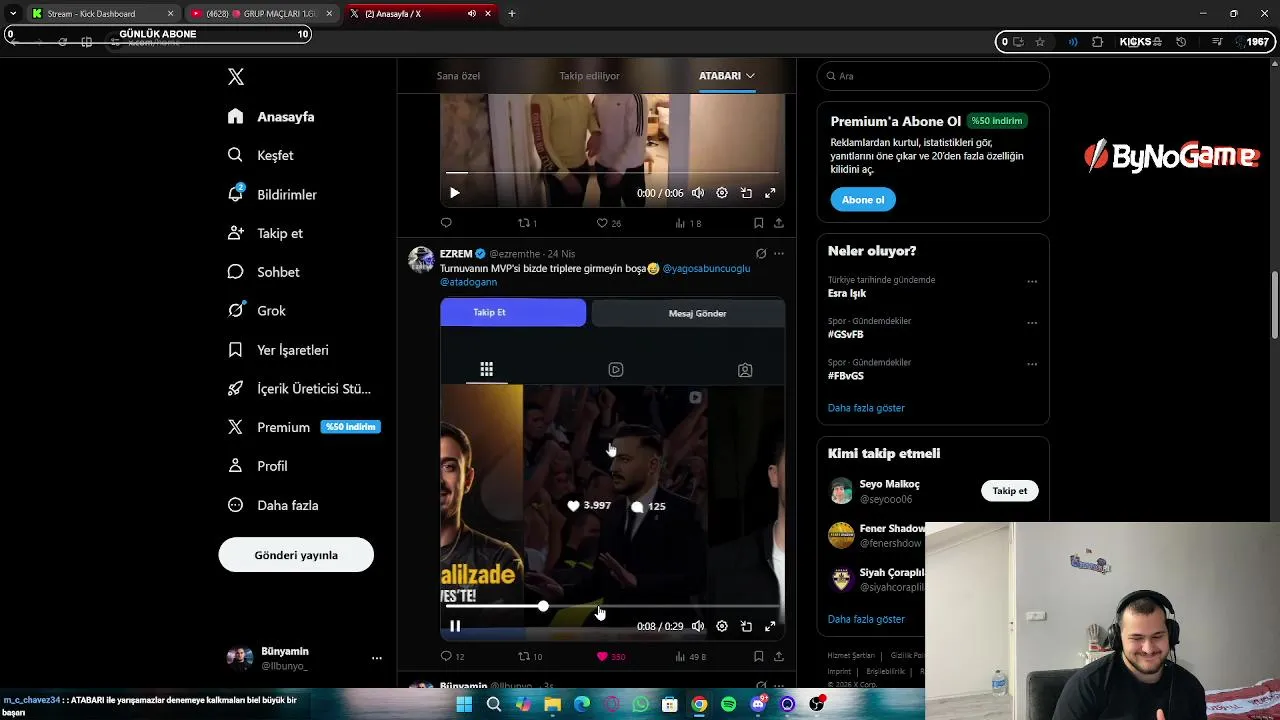
Task: Toggle picture-in-picture on EZREM video
Action: coord(746,626)
